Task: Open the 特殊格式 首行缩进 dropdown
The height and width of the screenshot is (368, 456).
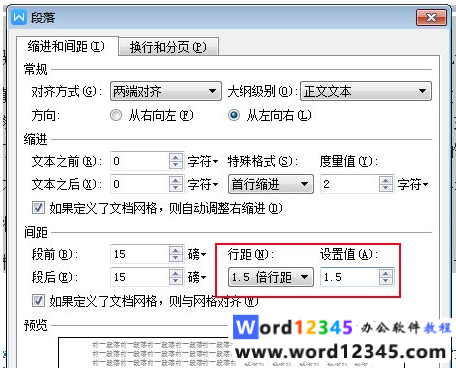Action: tap(271, 184)
